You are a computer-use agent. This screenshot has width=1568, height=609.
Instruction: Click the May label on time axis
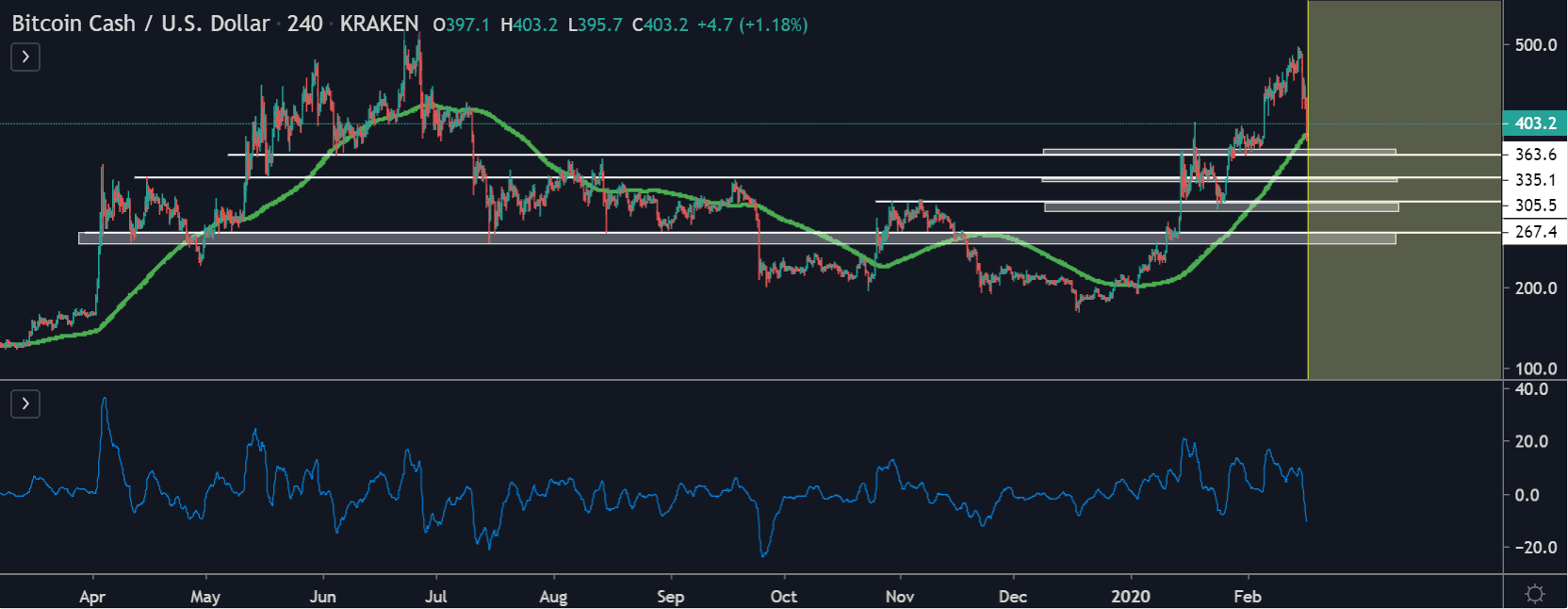(x=205, y=597)
